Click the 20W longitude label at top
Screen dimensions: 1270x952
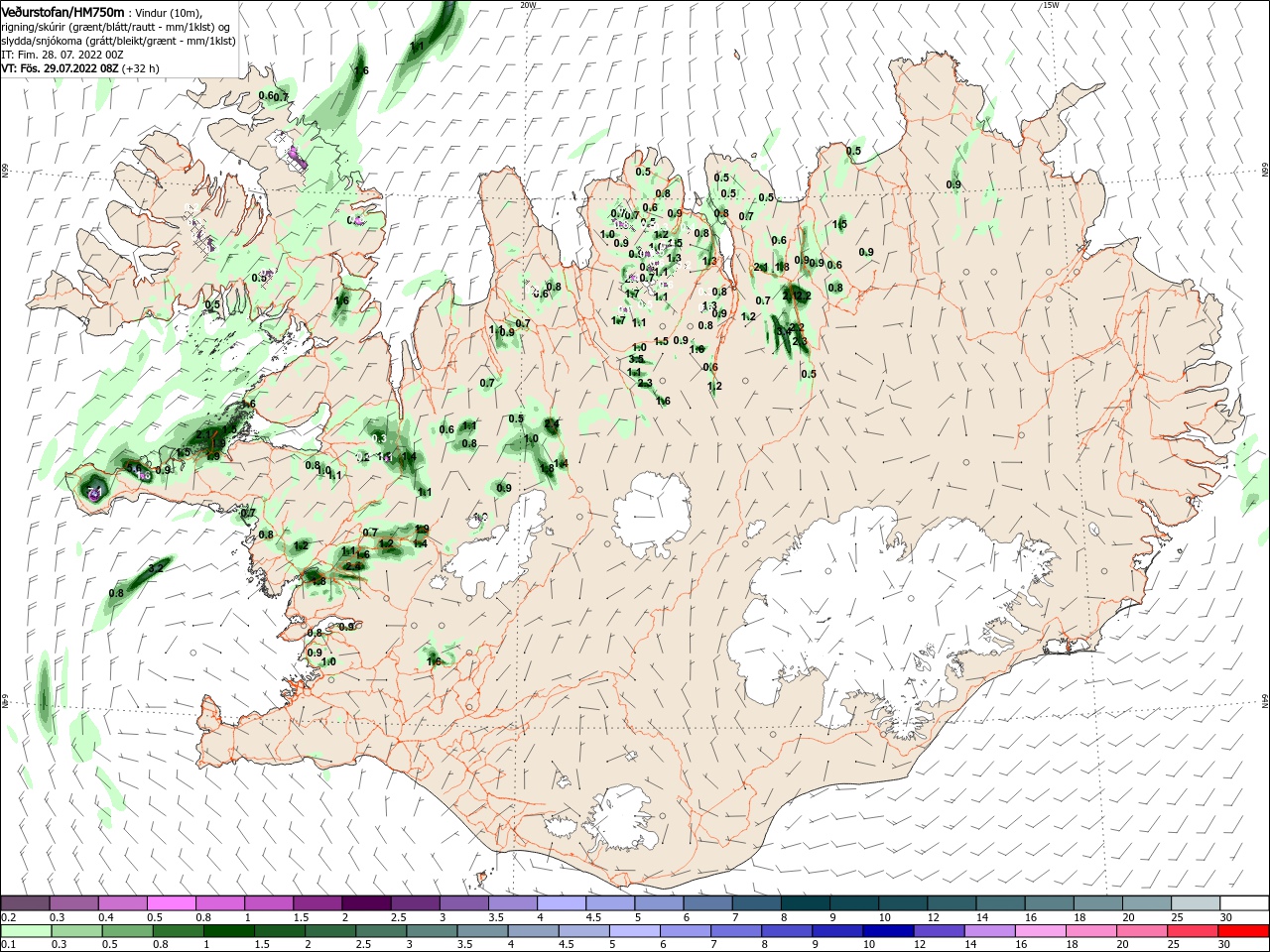(528, 5)
